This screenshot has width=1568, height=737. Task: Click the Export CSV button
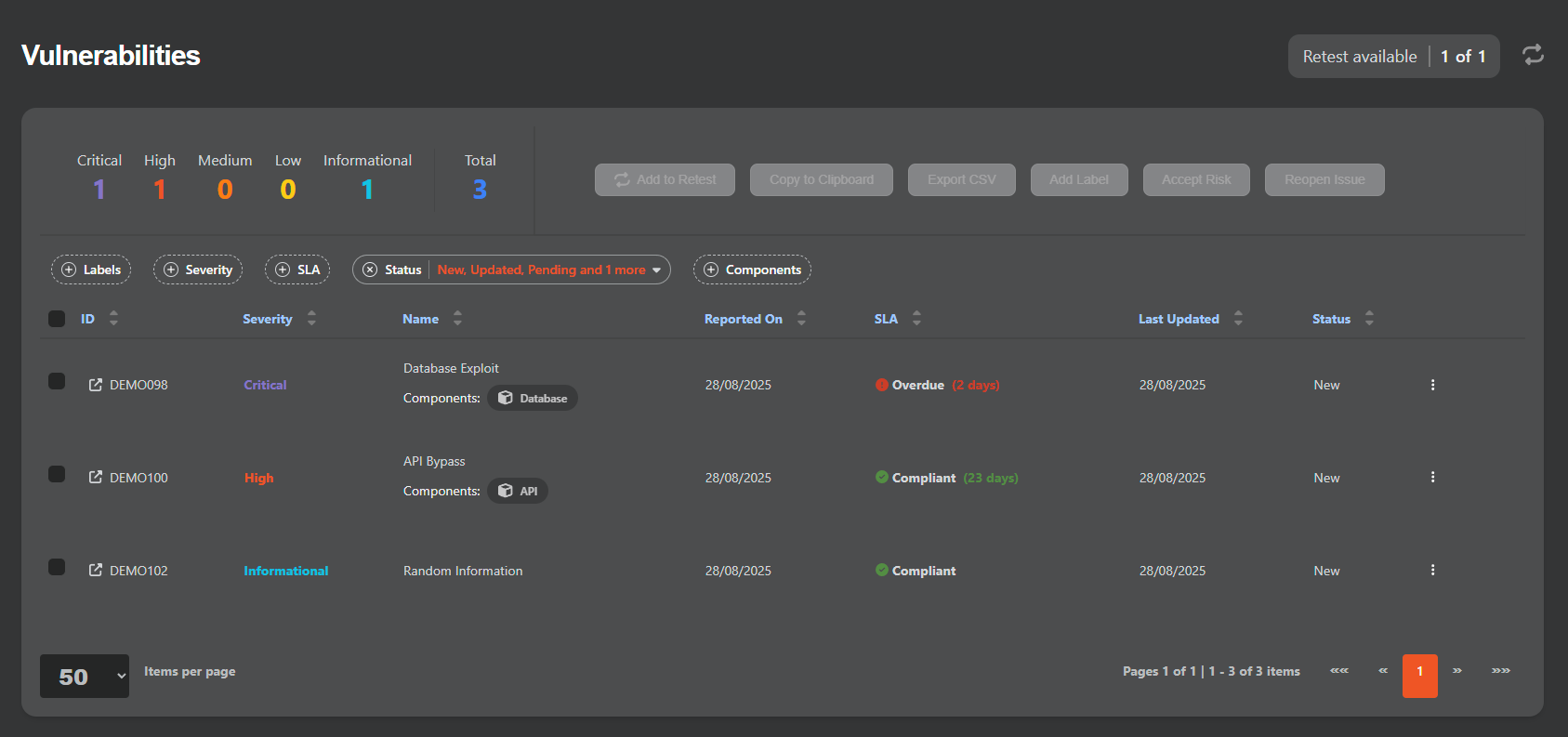(x=961, y=180)
